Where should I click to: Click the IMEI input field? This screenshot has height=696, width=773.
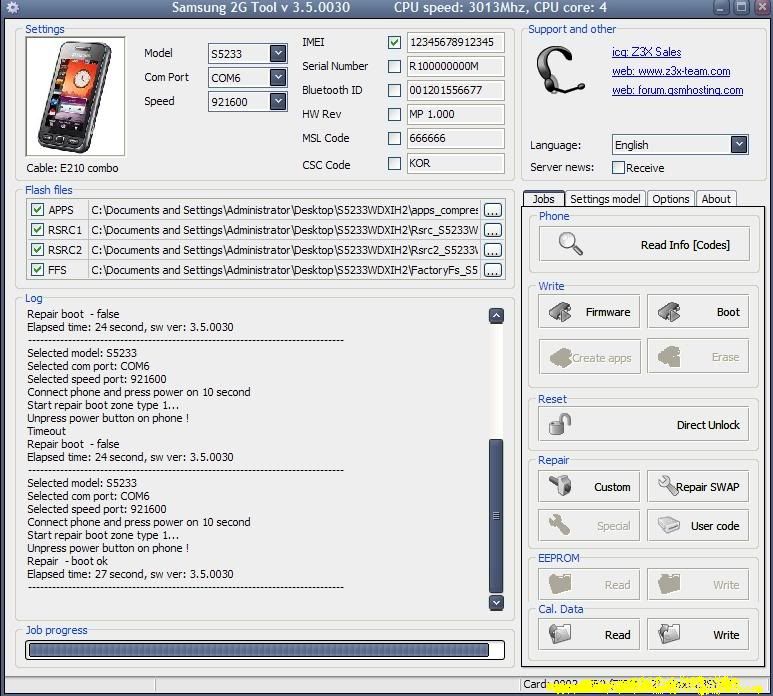tap(456, 42)
